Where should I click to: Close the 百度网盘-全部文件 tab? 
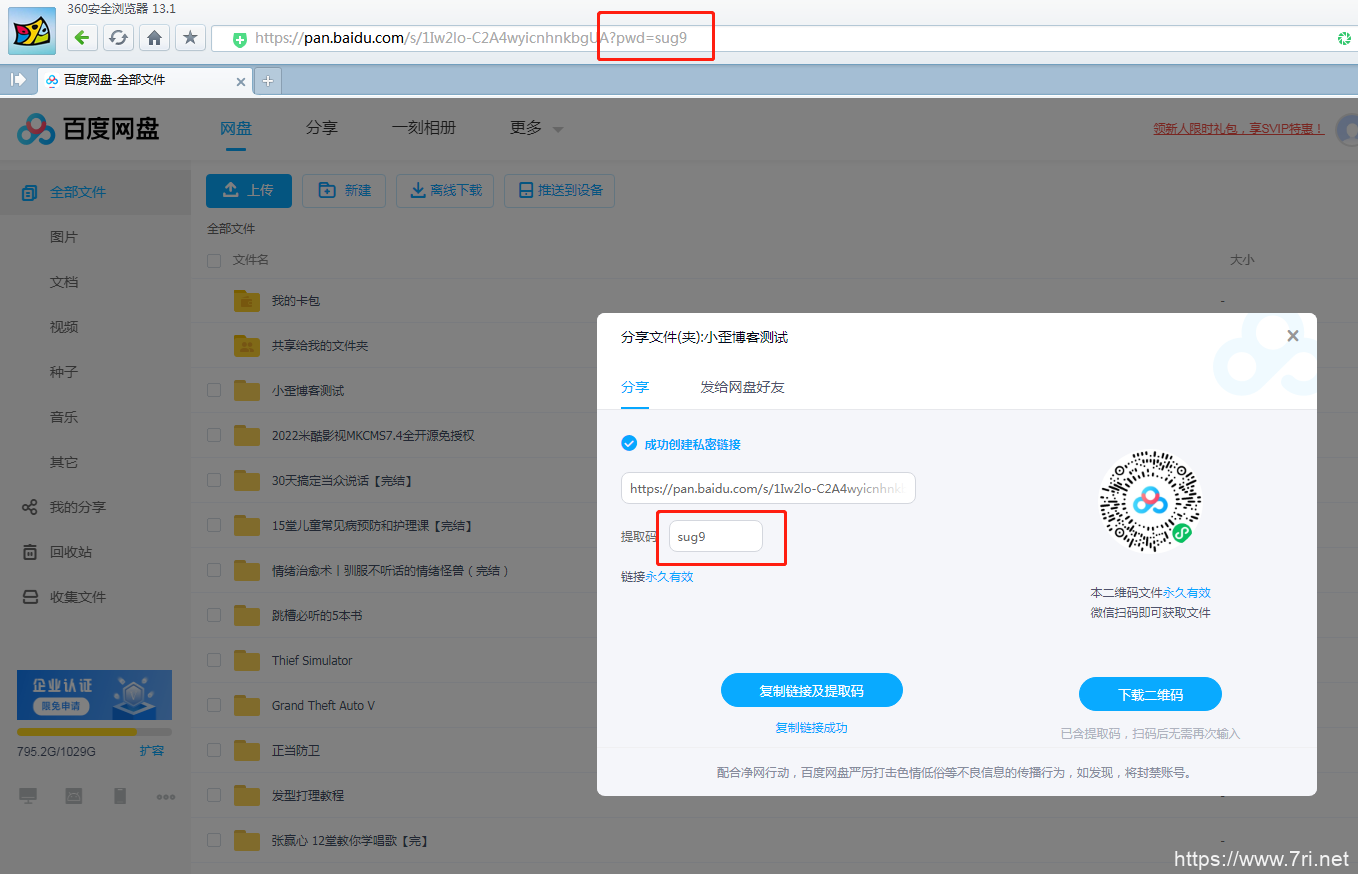[240, 81]
